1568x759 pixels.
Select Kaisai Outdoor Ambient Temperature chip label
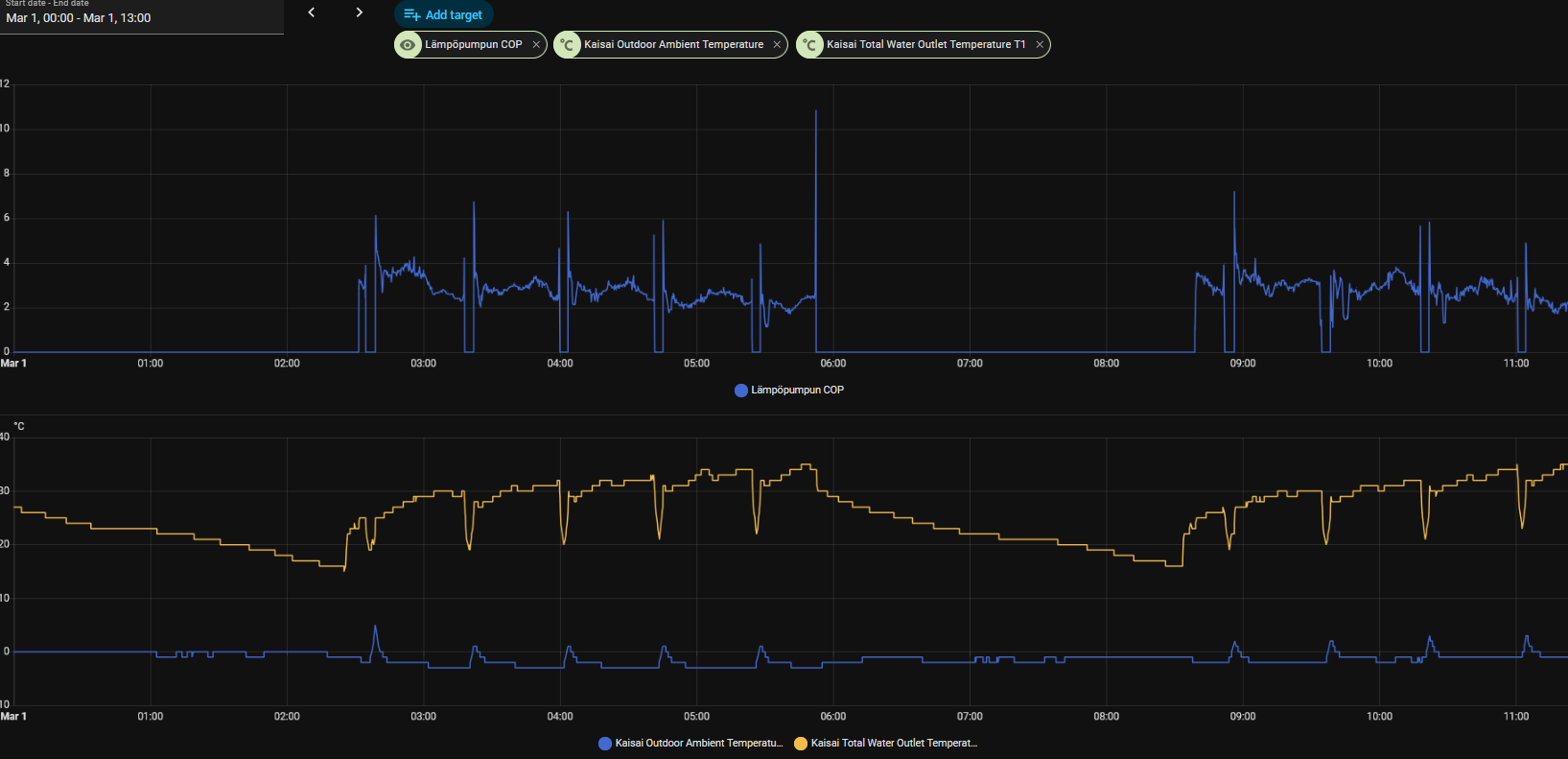pos(673,45)
